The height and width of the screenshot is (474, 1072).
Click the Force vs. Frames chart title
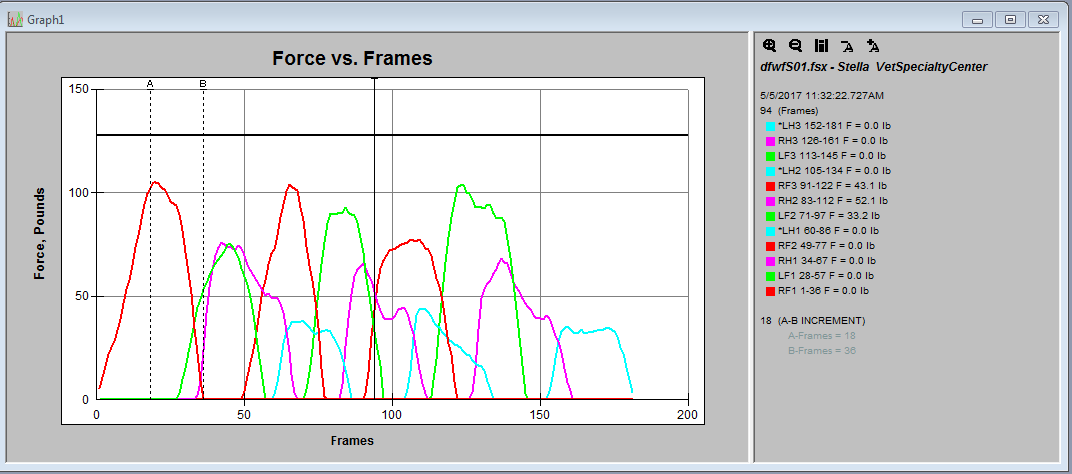(x=352, y=59)
